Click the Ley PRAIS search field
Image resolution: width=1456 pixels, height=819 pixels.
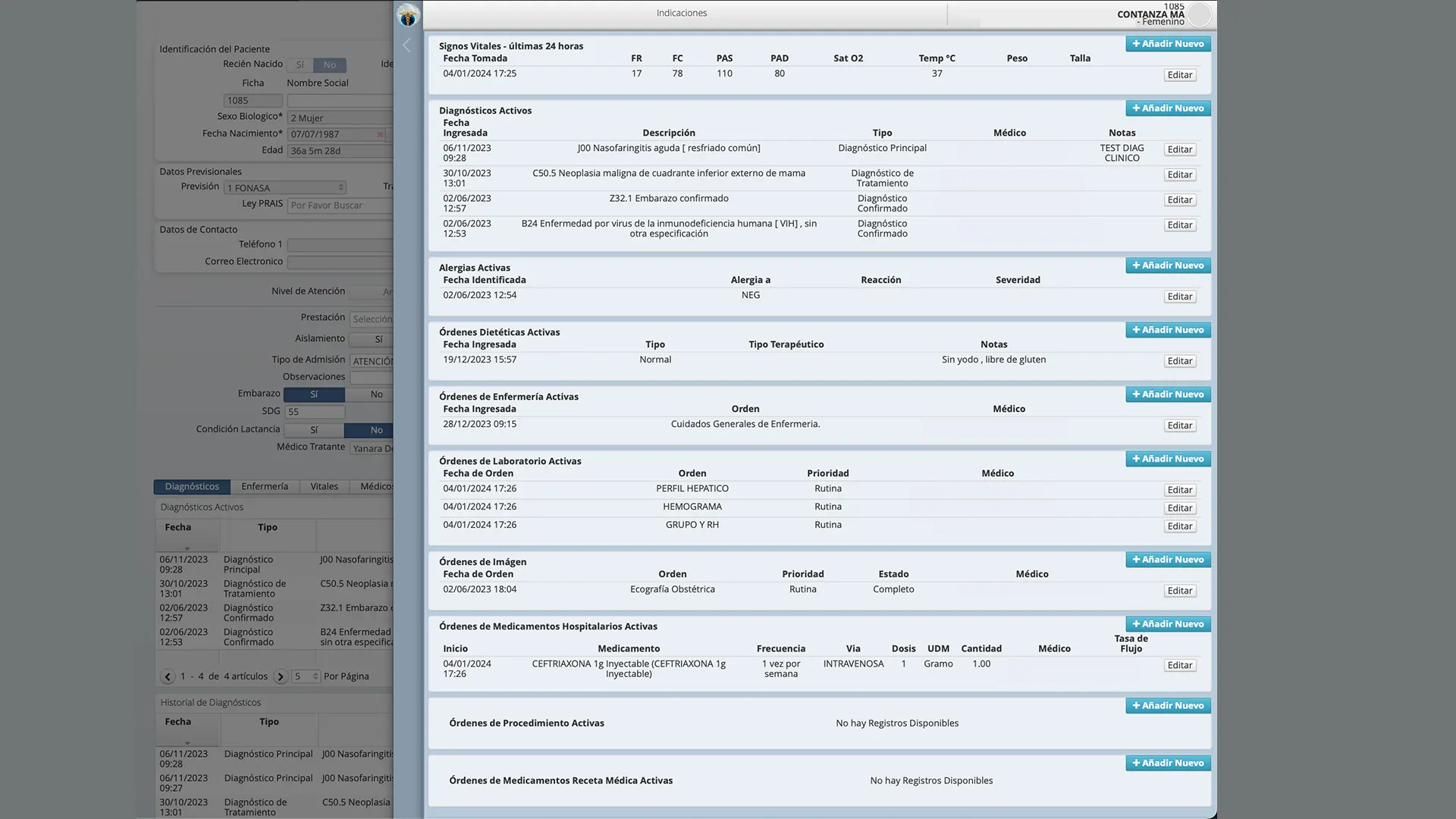(340, 206)
